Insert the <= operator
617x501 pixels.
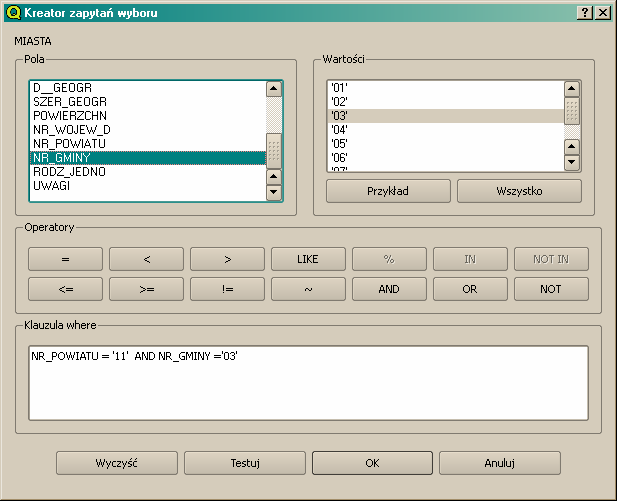coord(65,289)
